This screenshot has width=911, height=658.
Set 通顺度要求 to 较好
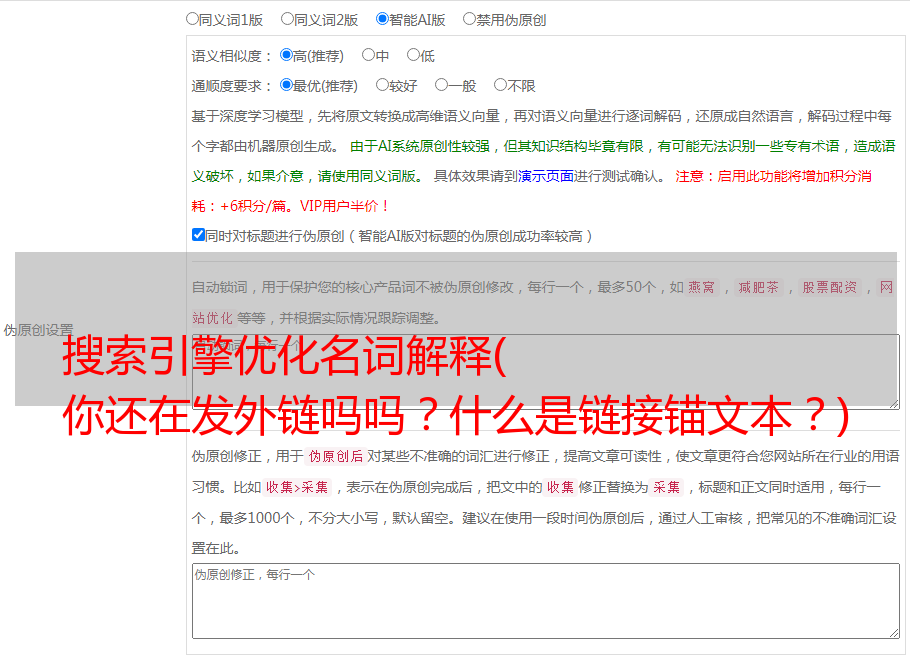(x=382, y=85)
